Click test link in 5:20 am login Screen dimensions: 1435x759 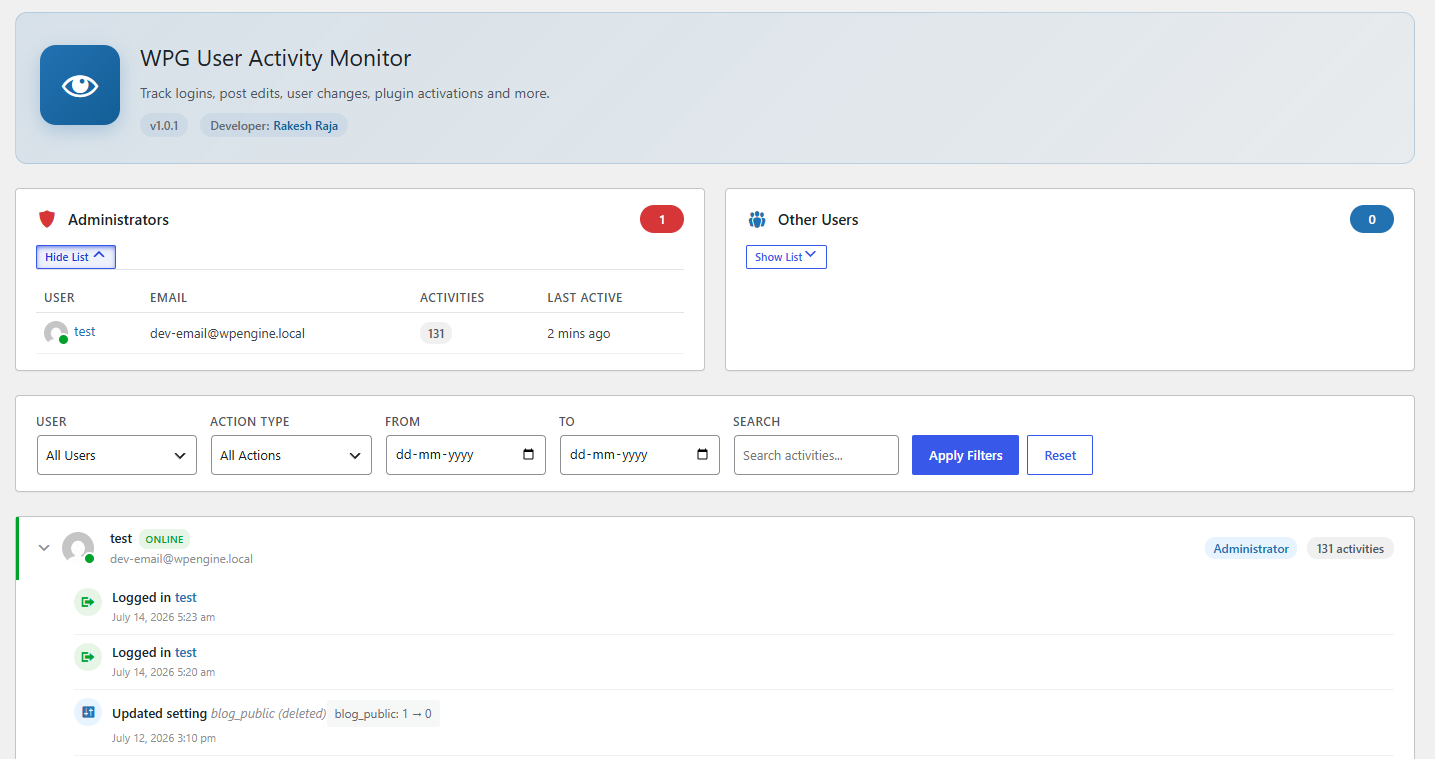coord(186,653)
